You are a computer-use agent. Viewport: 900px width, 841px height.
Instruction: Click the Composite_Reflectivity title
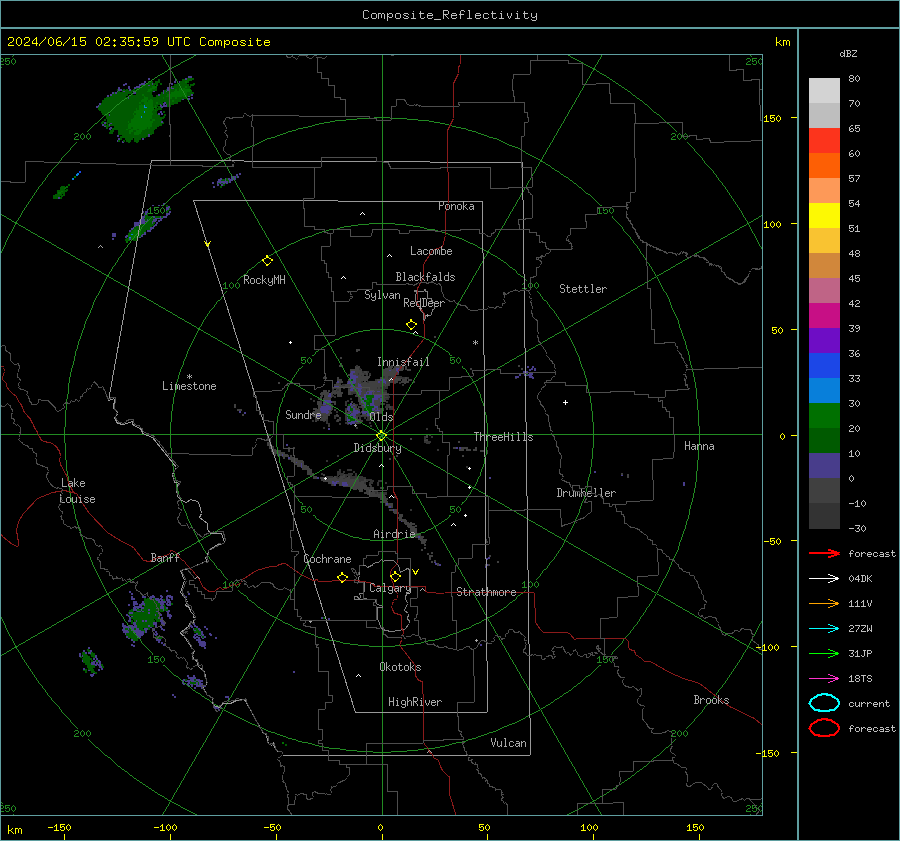449,15
